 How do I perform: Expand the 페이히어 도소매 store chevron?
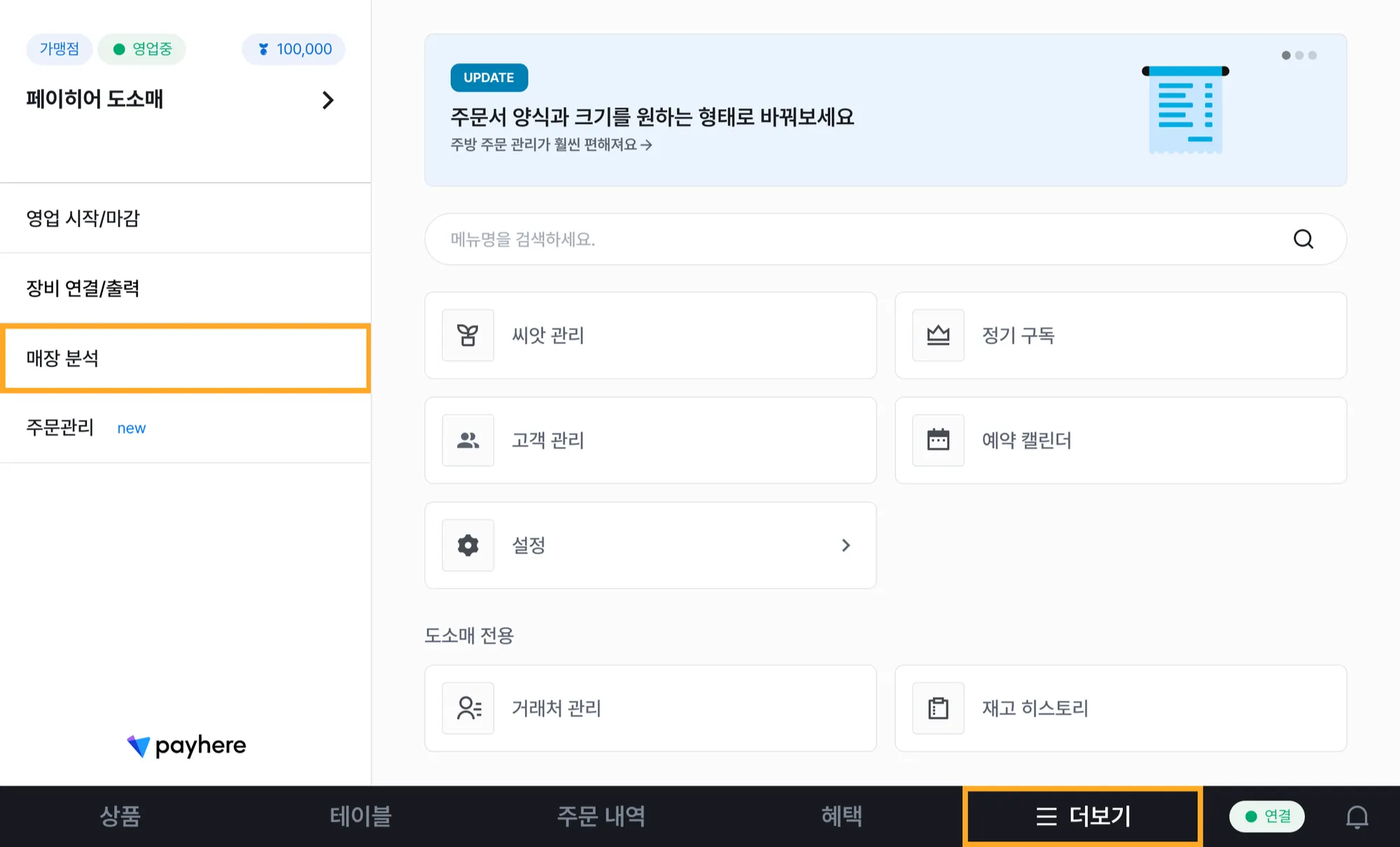pos(328,100)
